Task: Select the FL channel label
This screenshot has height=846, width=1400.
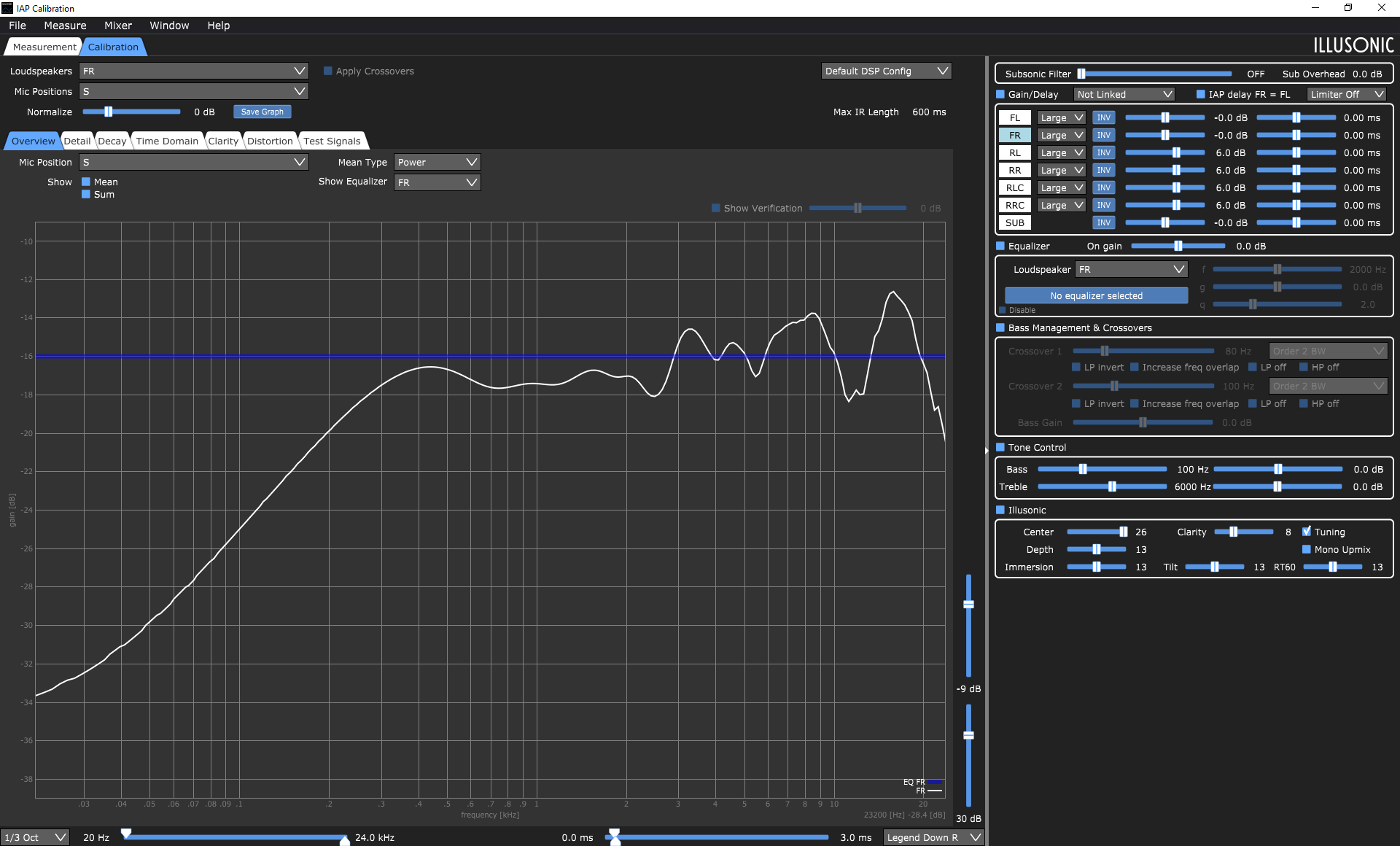Action: tap(1014, 117)
